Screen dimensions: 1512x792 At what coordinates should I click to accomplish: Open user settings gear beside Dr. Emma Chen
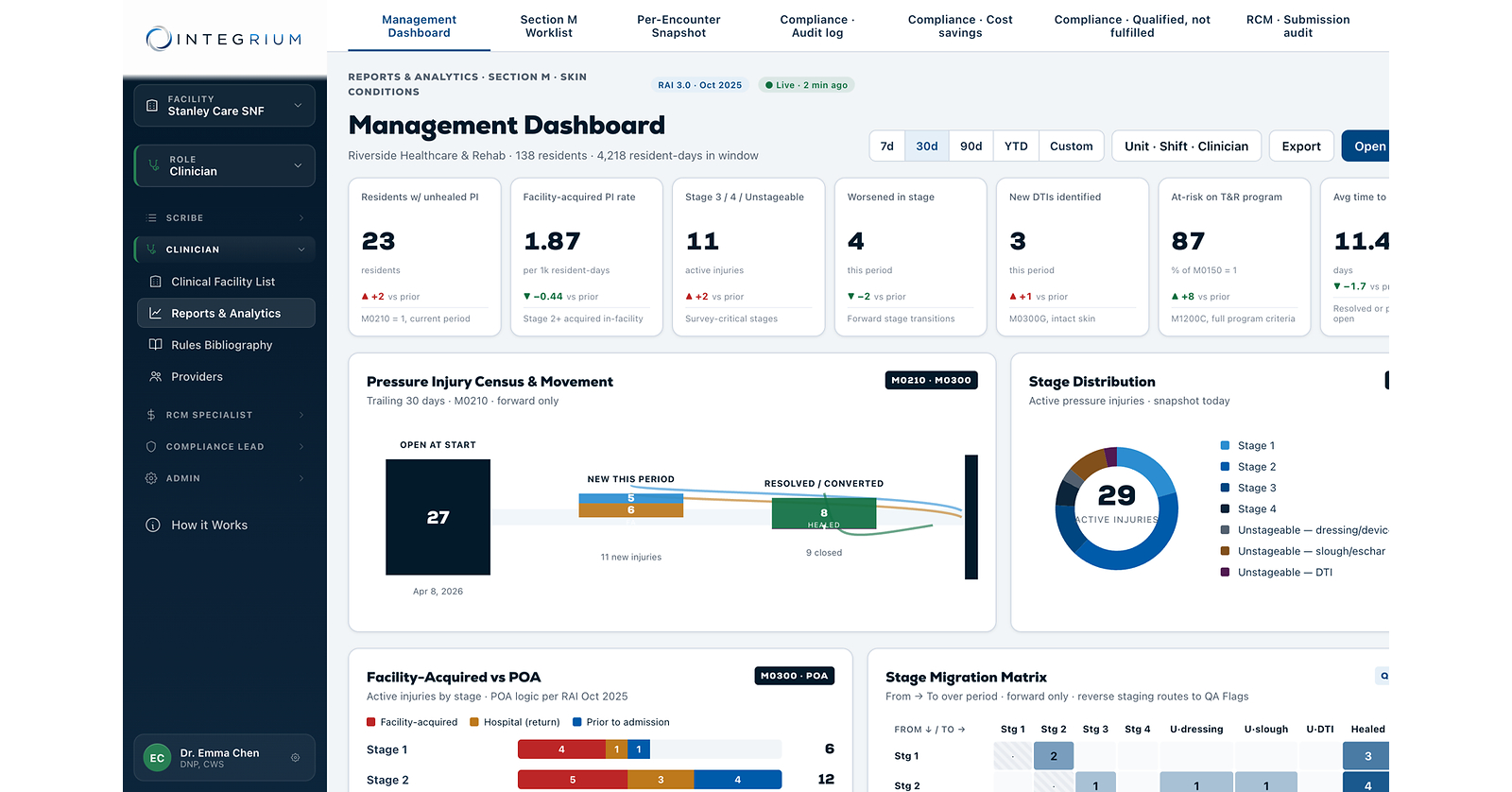(296, 758)
